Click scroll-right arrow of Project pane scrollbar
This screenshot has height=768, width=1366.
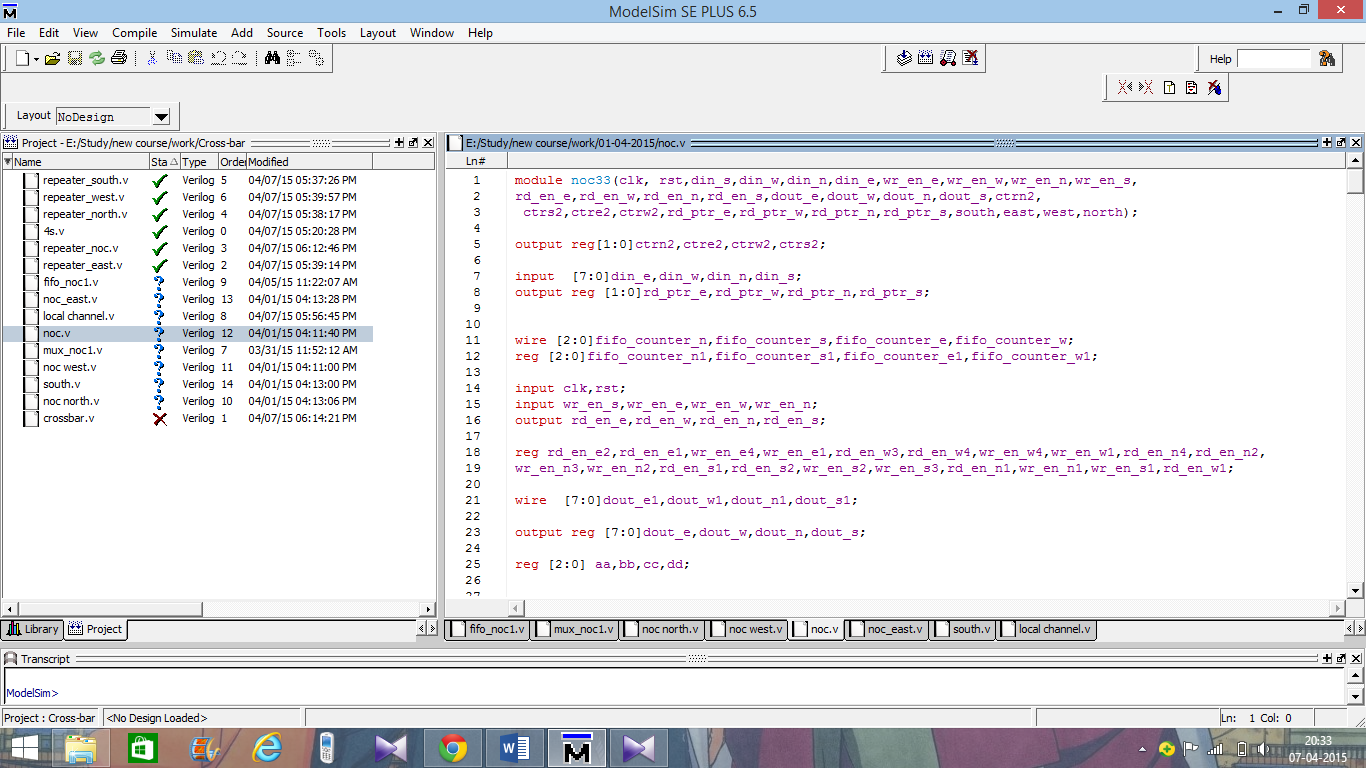[x=428, y=609]
